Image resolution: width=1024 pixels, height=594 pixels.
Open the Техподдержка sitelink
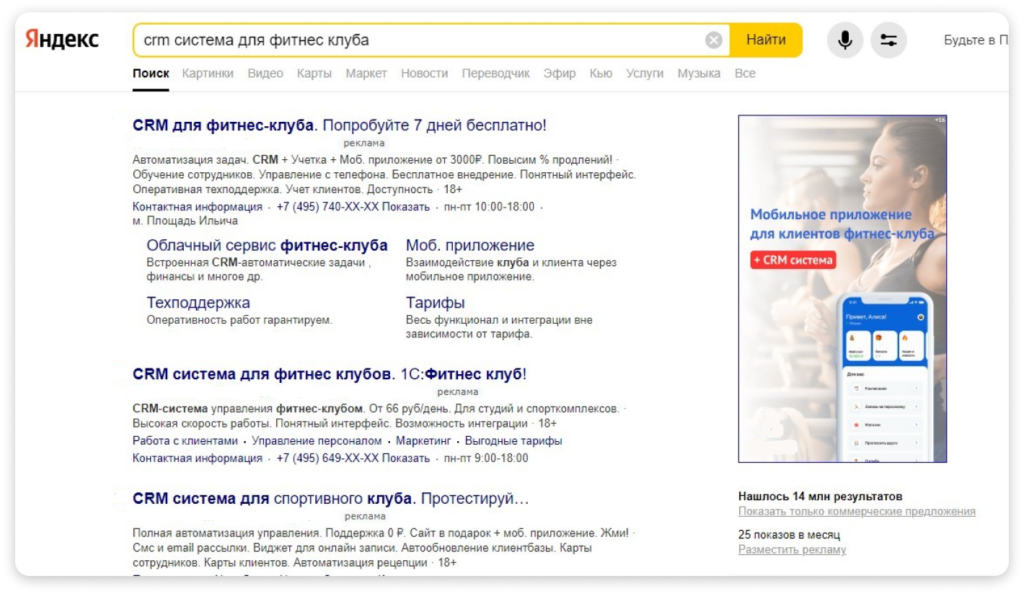tap(198, 303)
